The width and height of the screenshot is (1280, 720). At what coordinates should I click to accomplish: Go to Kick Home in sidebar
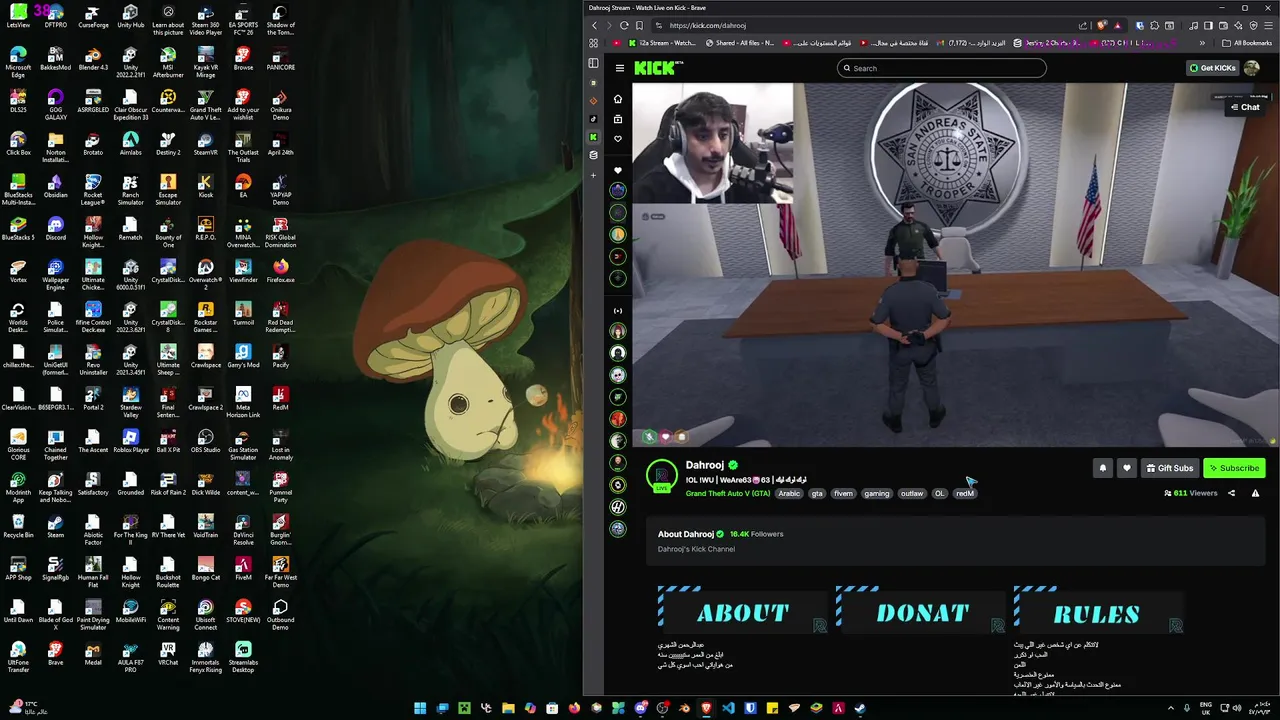618,99
